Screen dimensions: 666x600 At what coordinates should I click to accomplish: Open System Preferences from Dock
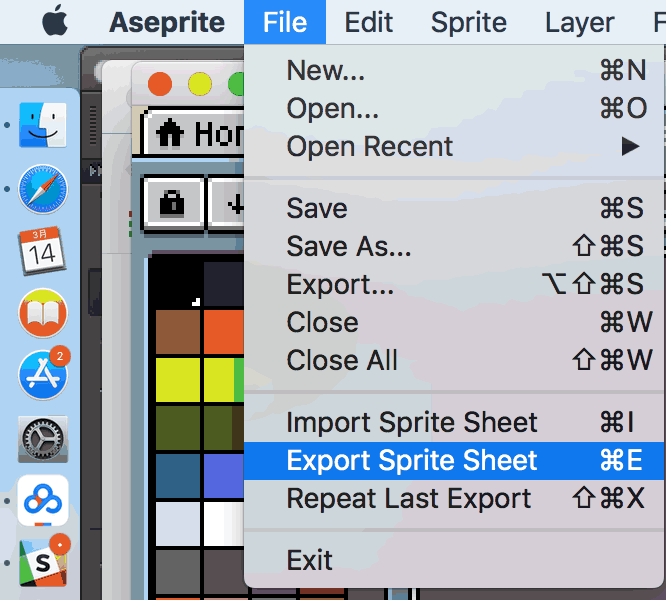pyautogui.click(x=43, y=439)
